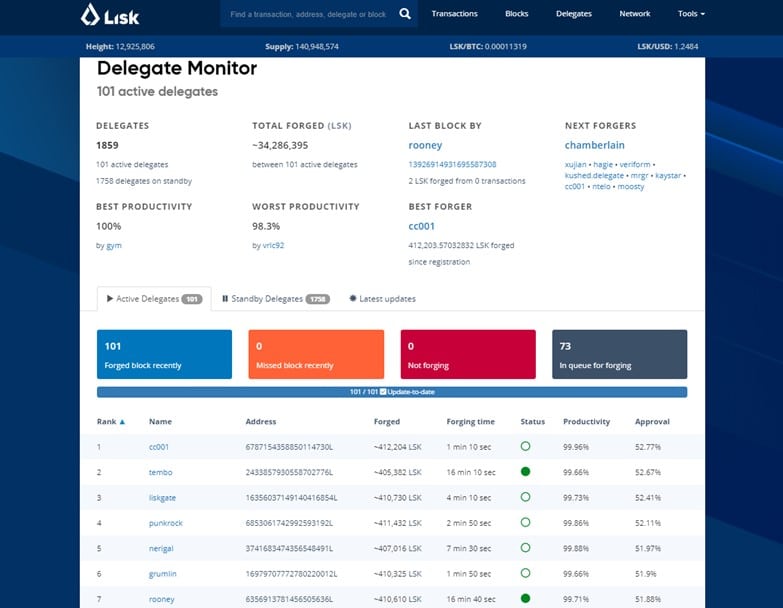Sort table by Approval column
783x608 pixels.
(x=652, y=422)
